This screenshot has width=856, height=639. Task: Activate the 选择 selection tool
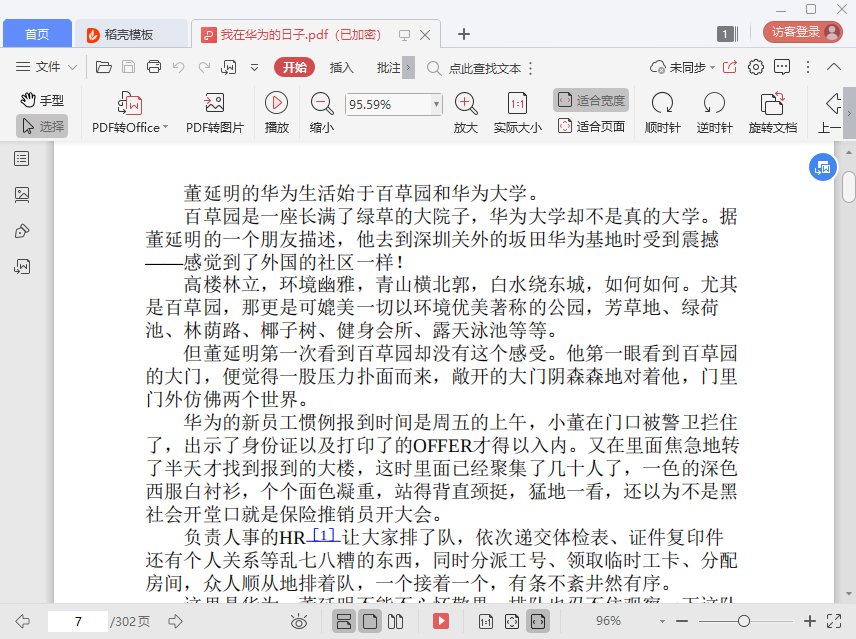pyautogui.click(x=42, y=127)
